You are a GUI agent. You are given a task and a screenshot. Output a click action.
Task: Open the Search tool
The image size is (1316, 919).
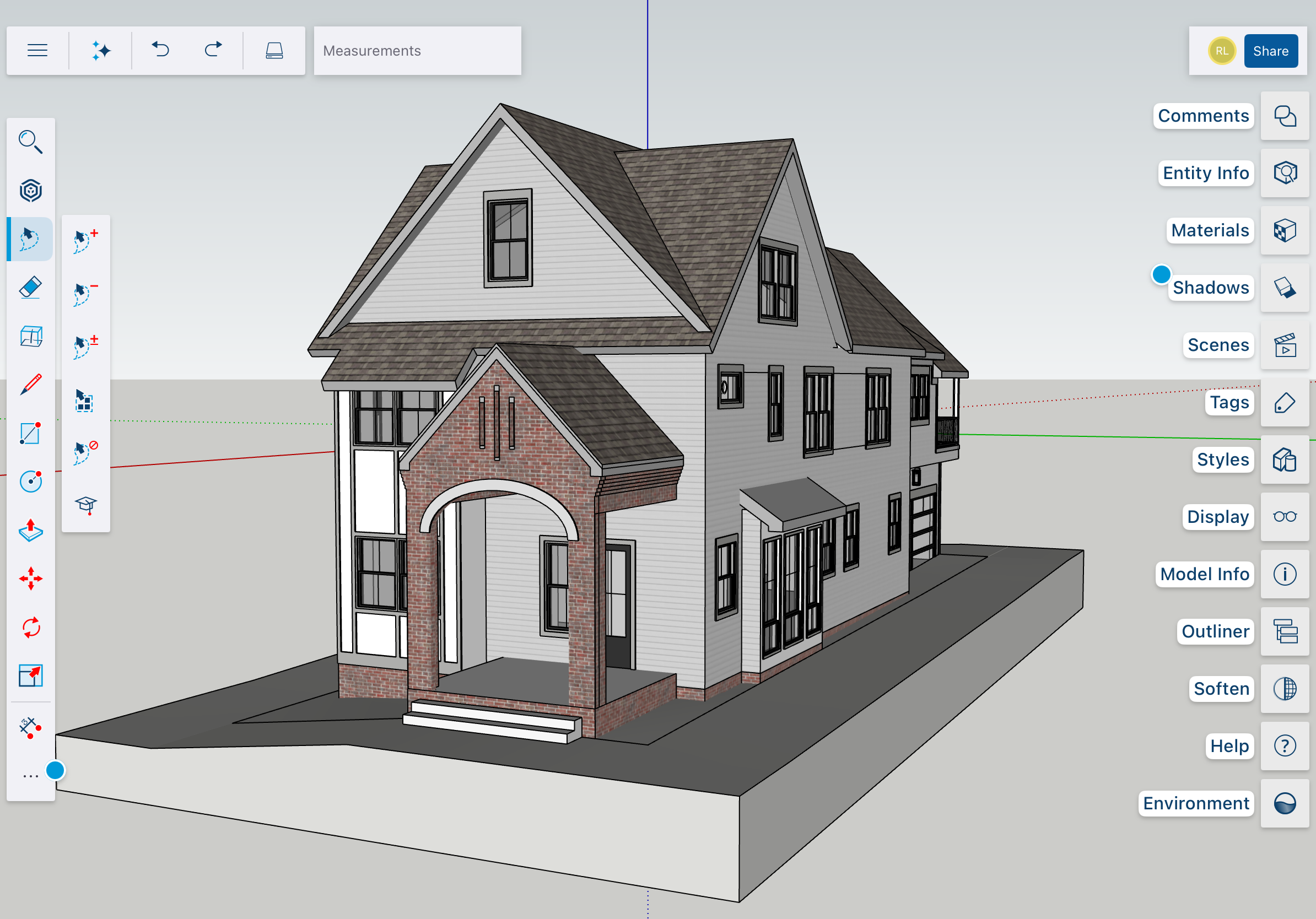tap(30, 142)
